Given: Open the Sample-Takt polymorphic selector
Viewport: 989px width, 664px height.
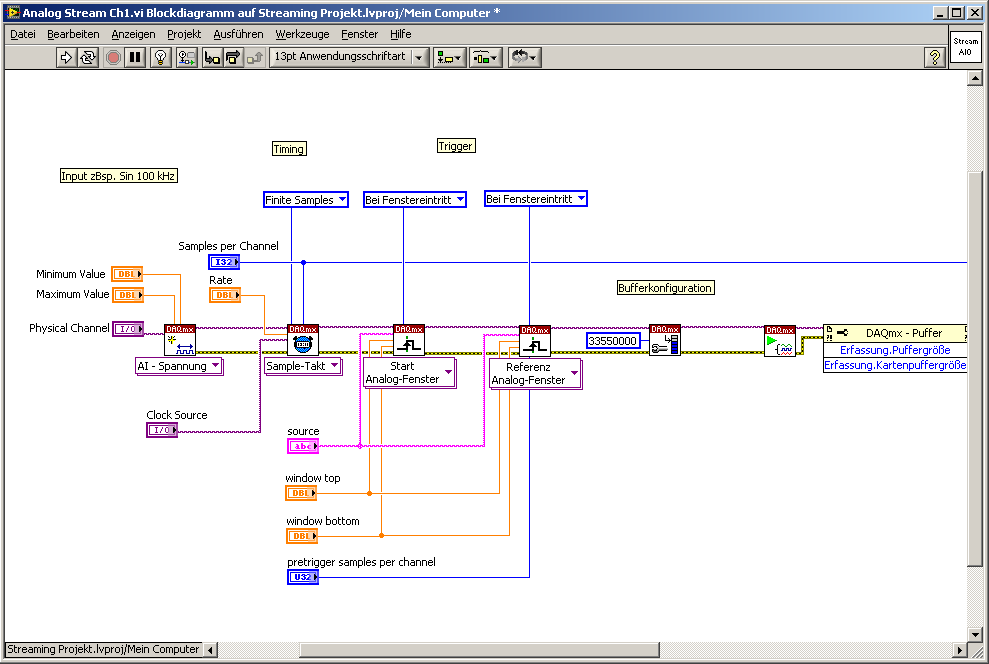Looking at the screenshot, I should click(x=303, y=366).
